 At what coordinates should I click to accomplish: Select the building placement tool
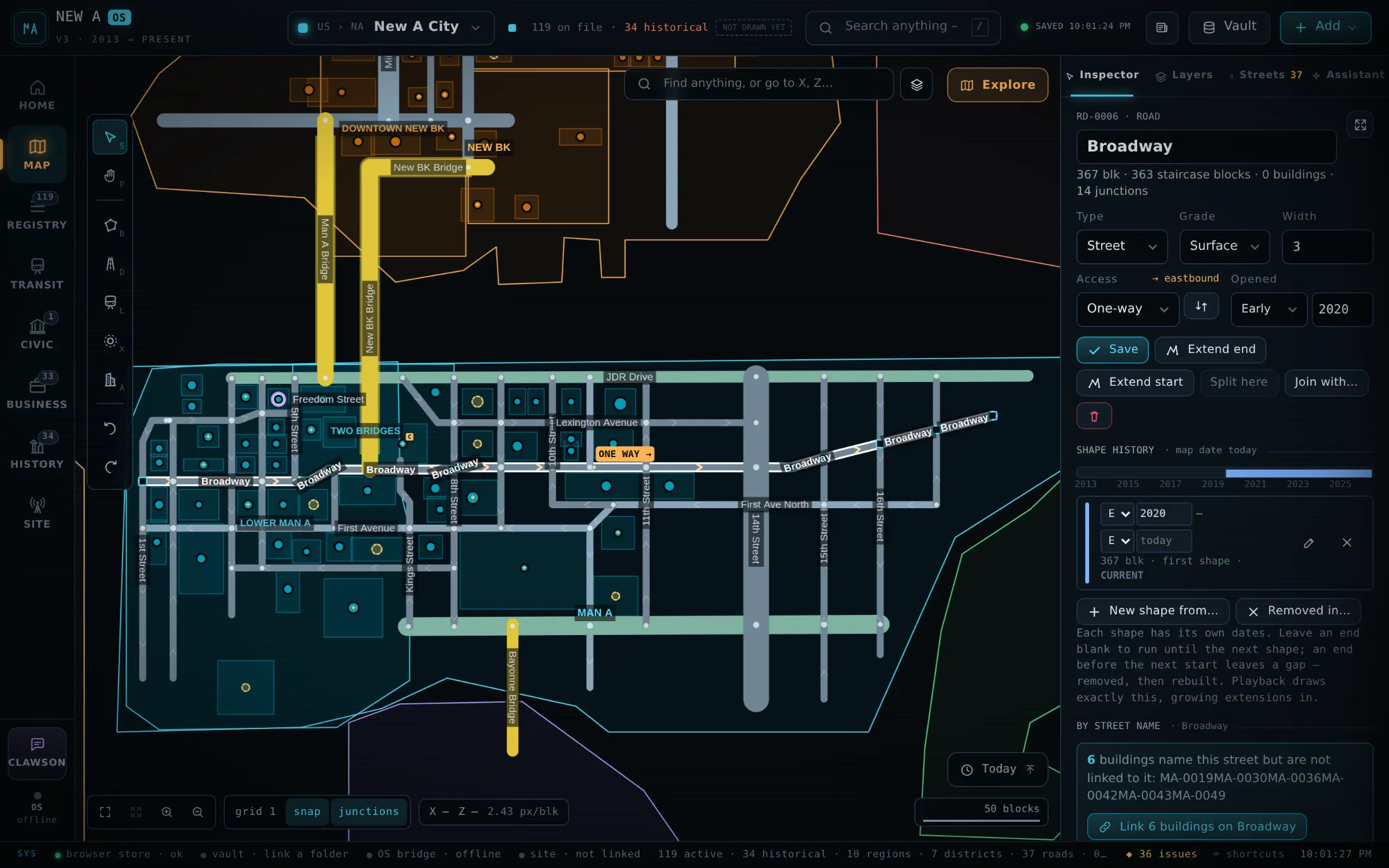(x=110, y=379)
